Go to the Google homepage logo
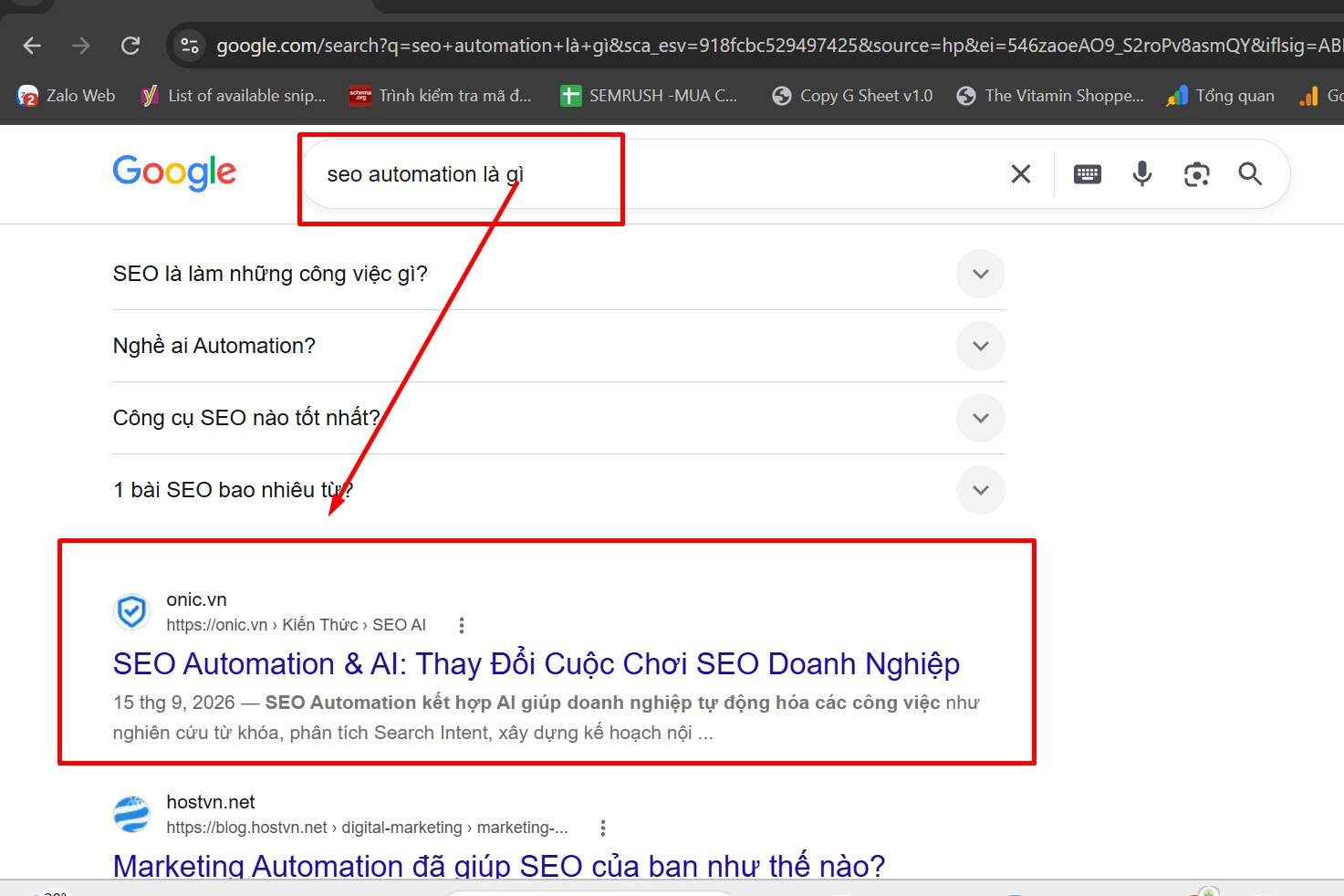Screen dimensions: 1344x896 pos(174,172)
